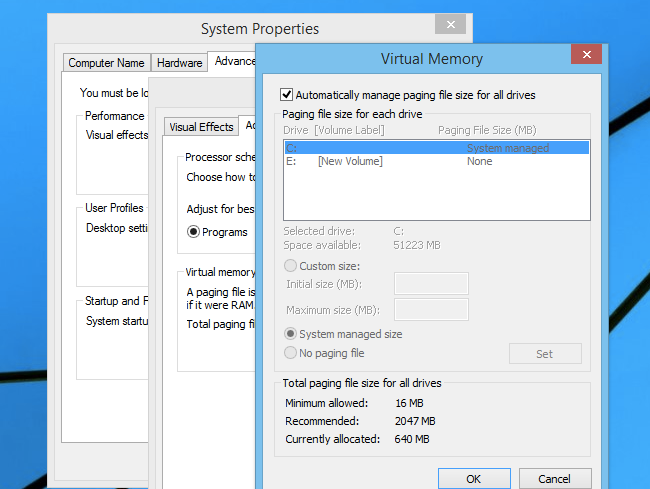This screenshot has width=650, height=489.
Task: Select drive C: row in list
Action: 437,148
